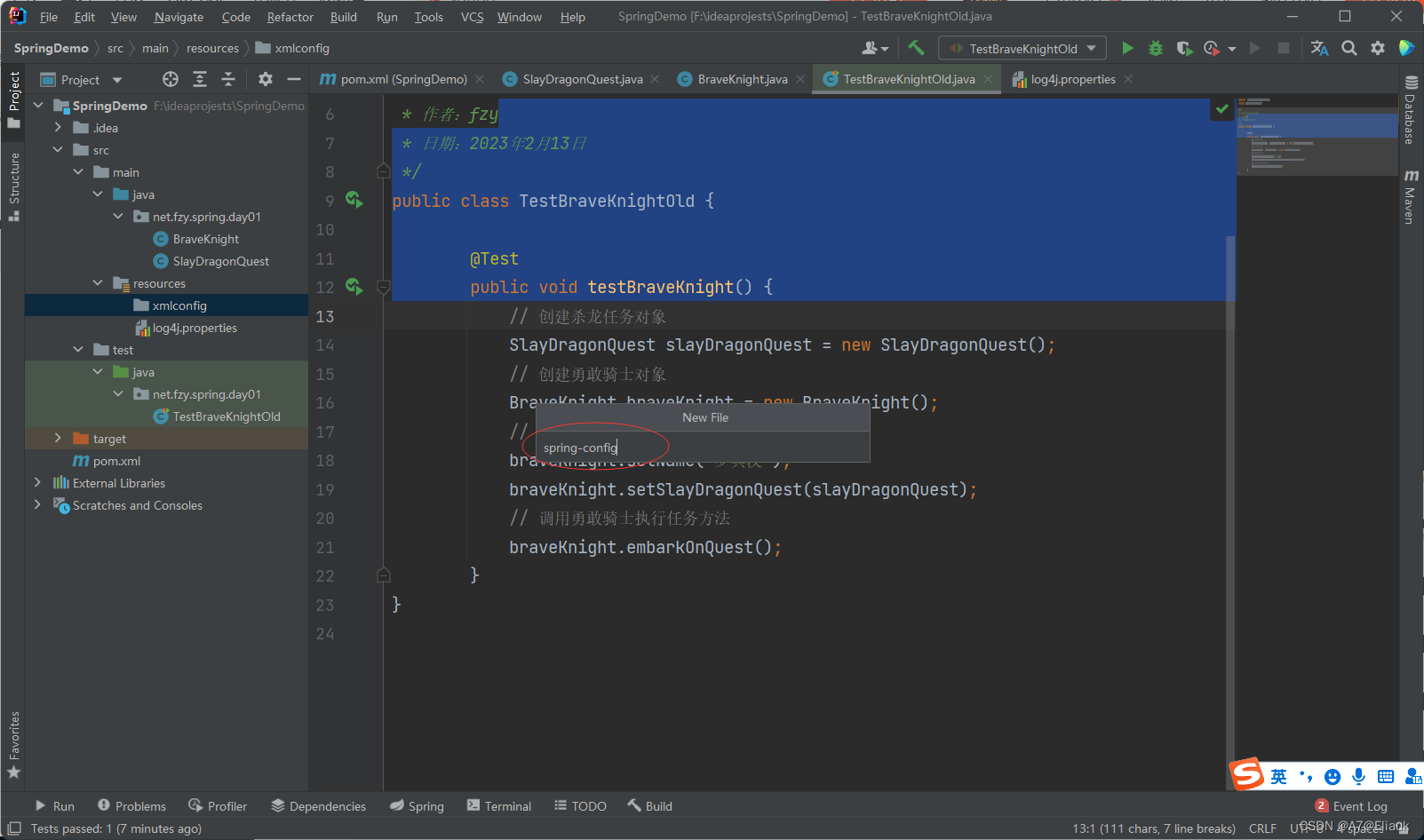Close the BraveKnight.java tab

coord(800,79)
